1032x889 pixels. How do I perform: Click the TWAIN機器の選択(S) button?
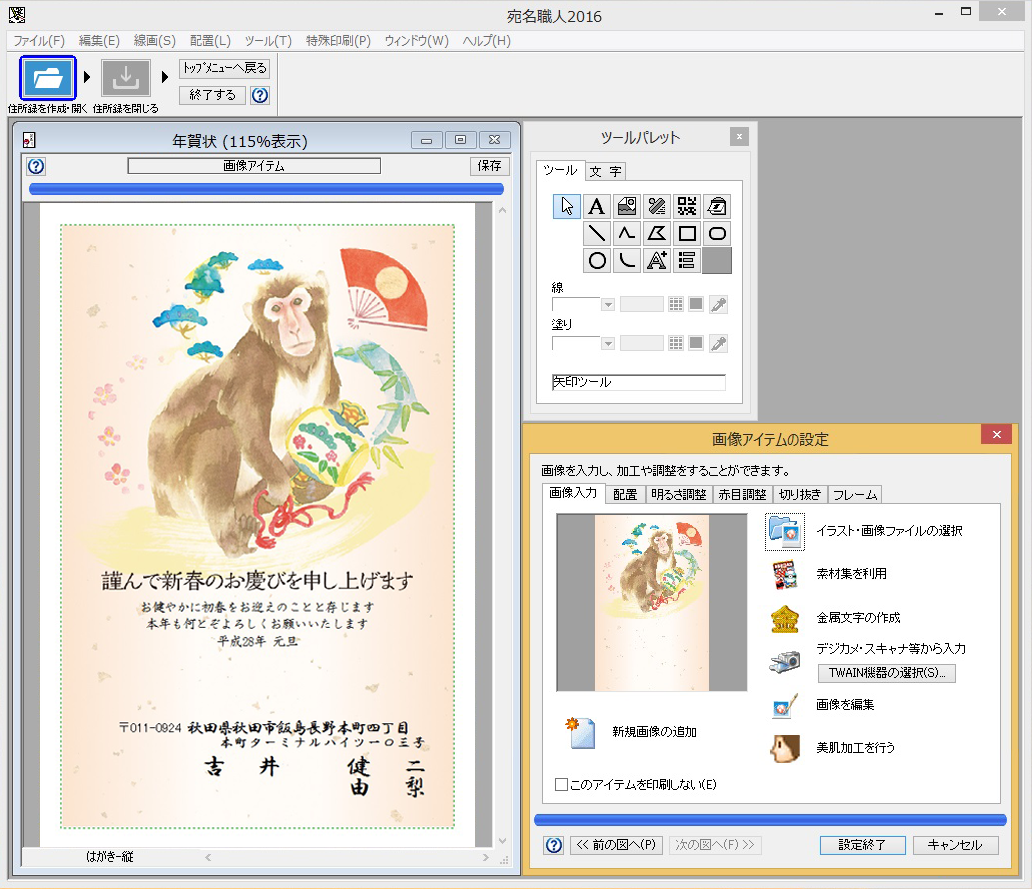[887, 673]
